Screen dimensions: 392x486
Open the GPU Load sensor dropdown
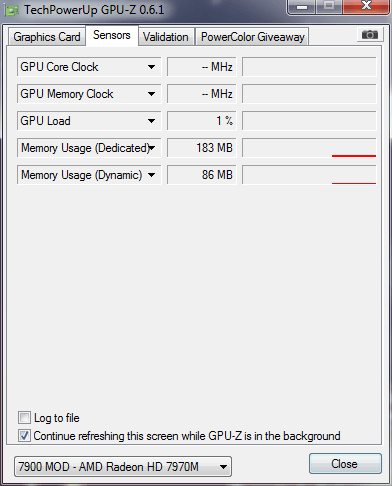[x=151, y=121]
